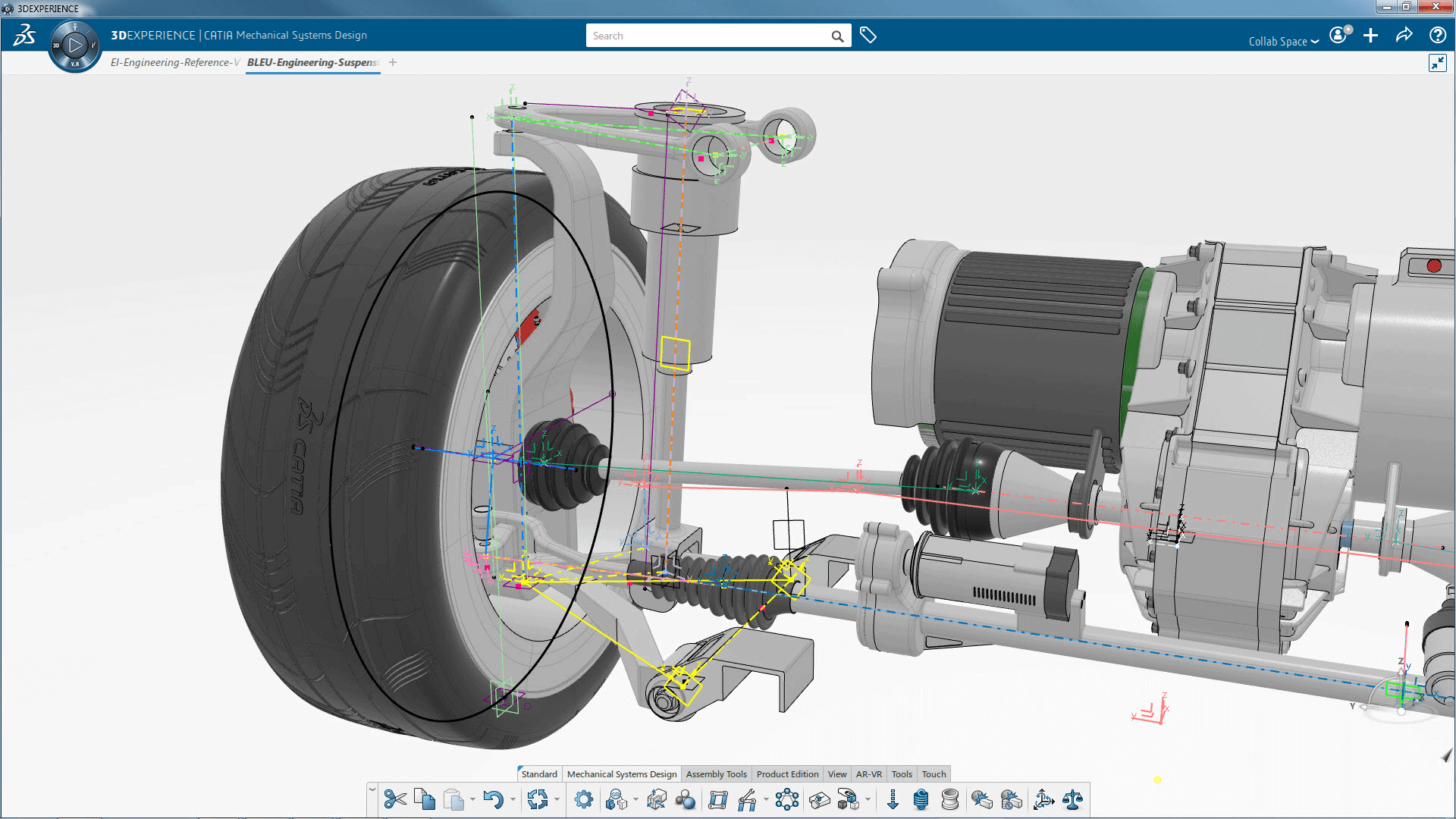The width and height of the screenshot is (1456, 819).
Task: Click the Paste clipboard icon
Action: click(x=453, y=799)
